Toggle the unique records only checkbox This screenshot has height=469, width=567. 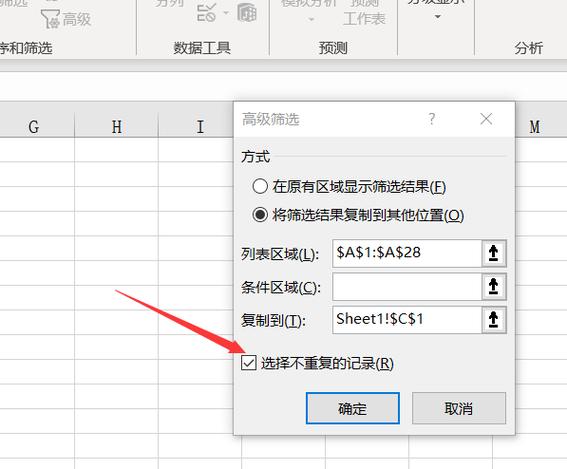point(249,363)
